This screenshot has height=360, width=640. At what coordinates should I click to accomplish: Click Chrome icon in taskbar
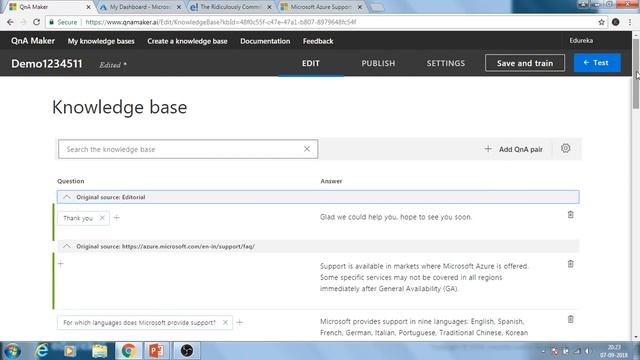click(128, 351)
